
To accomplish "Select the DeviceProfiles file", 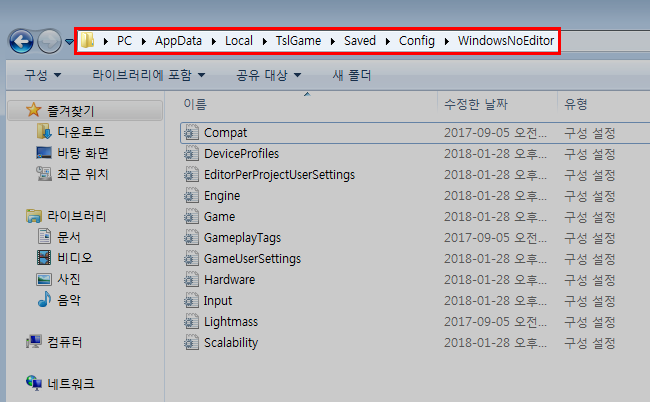I will pos(241,154).
